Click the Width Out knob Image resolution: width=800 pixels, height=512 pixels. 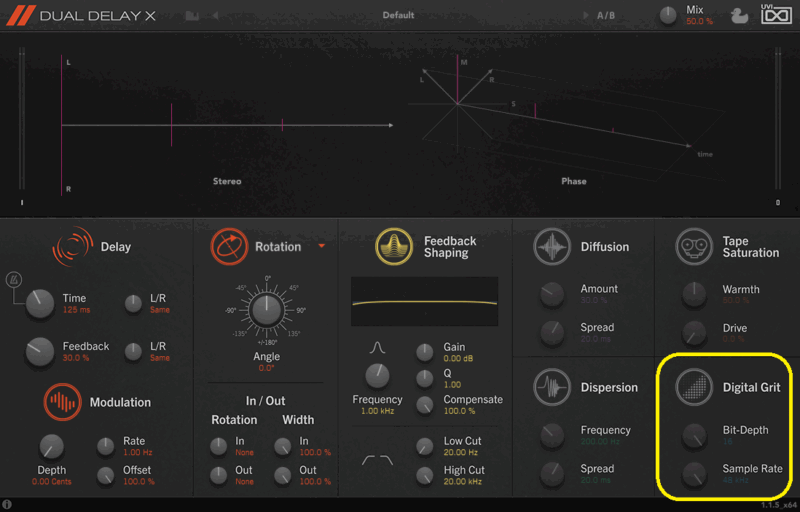[x=282, y=475]
